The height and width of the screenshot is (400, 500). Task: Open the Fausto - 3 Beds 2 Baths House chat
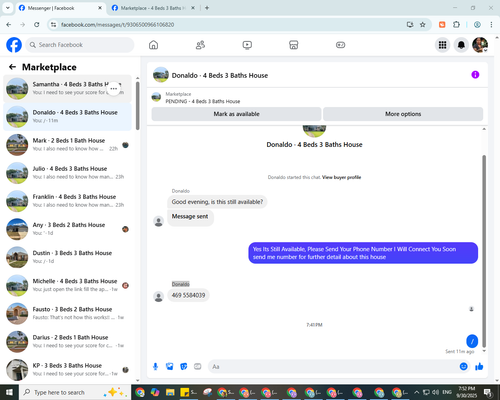pos(67,313)
